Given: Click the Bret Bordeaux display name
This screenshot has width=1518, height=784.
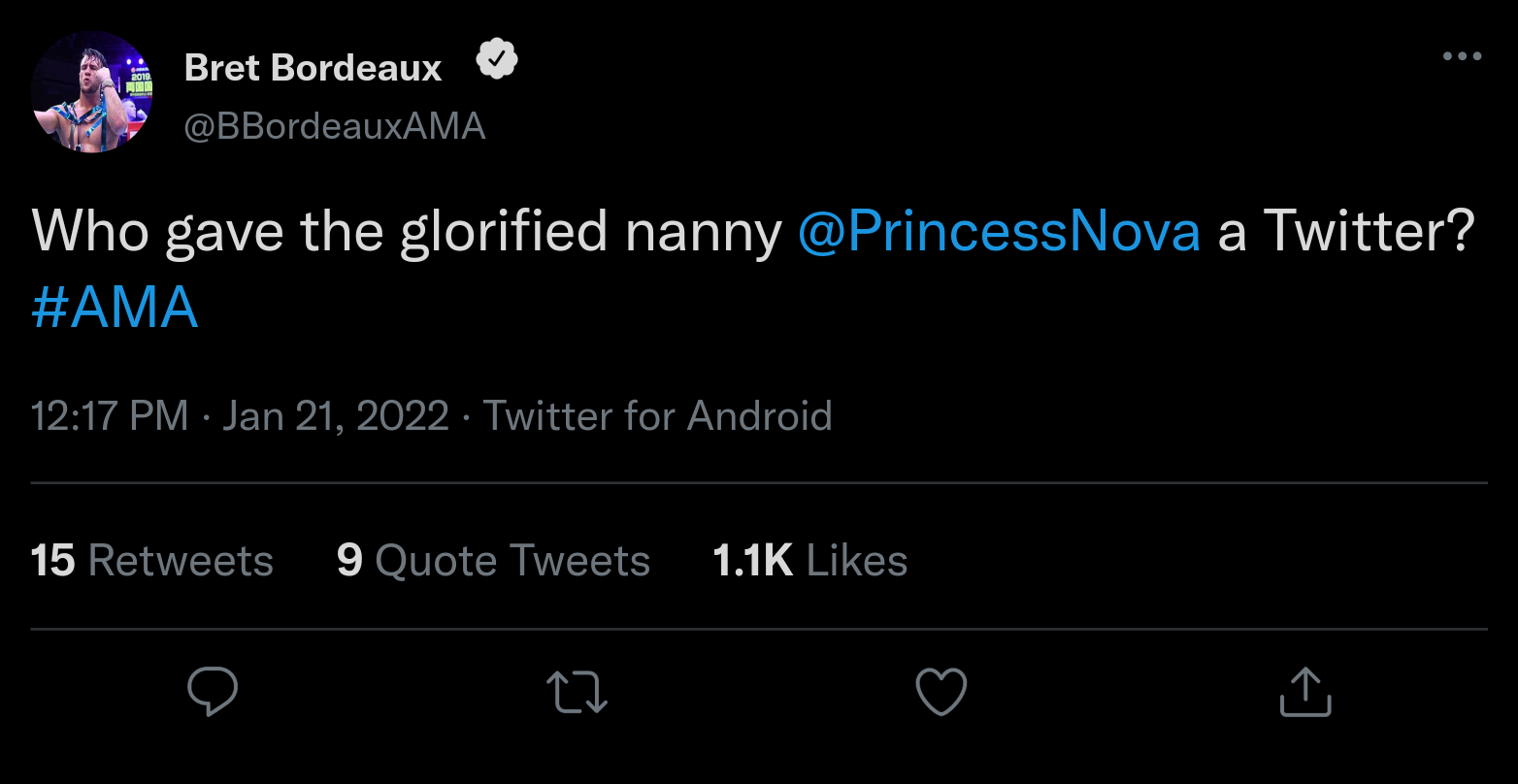Looking at the screenshot, I should pyautogui.click(x=313, y=68).
